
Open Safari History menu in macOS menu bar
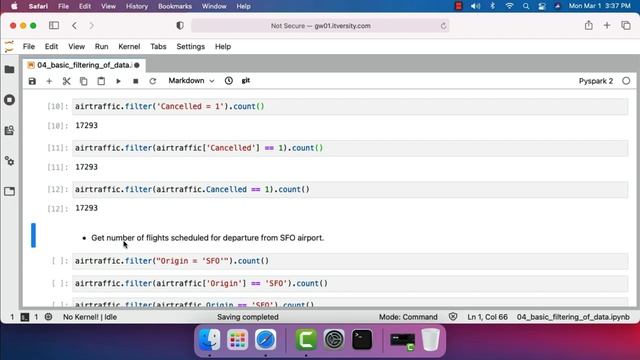(x=136, y=6)
